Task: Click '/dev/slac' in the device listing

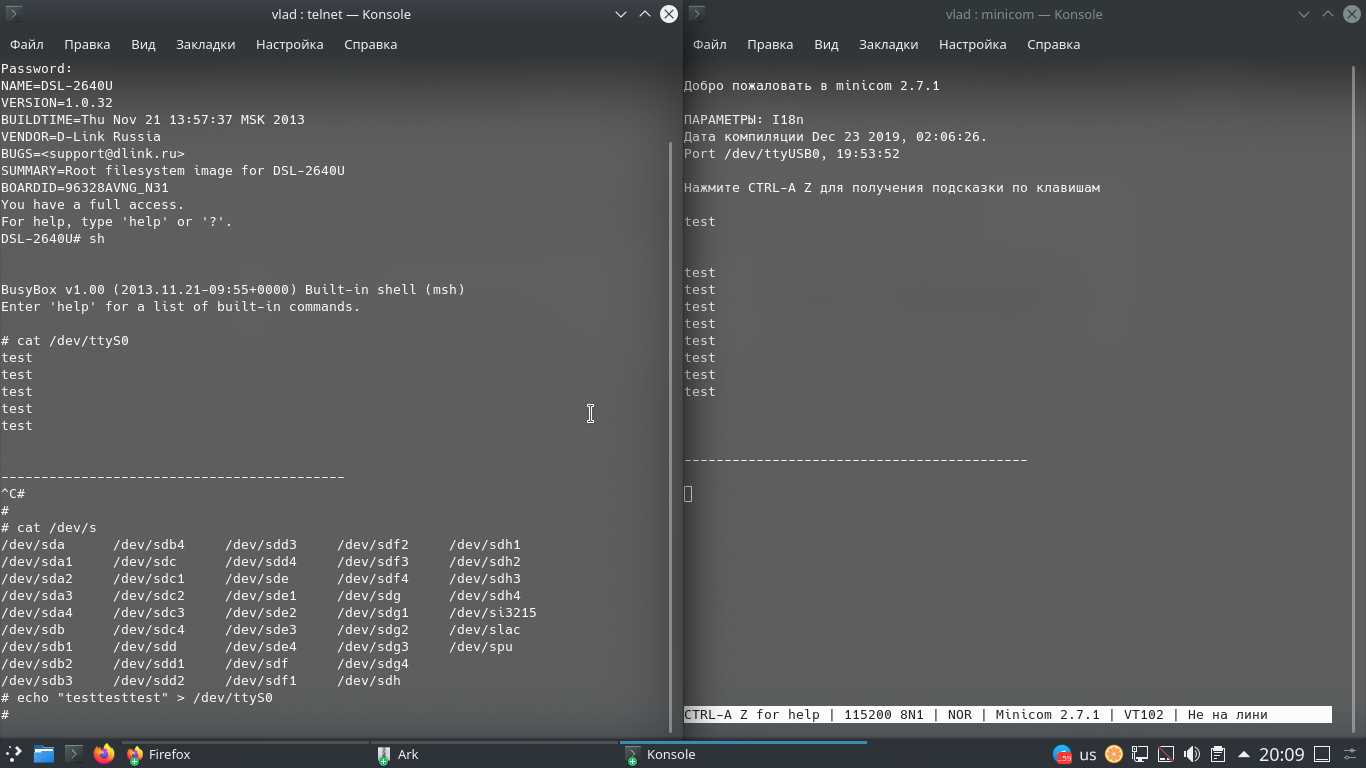Action: click(x=485, y=630)
